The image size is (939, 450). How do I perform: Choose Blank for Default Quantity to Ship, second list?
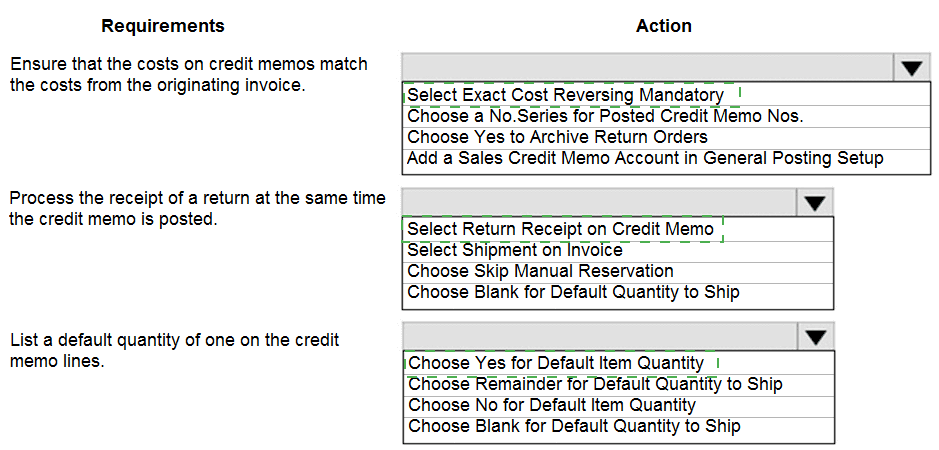[x=573, y=292]
